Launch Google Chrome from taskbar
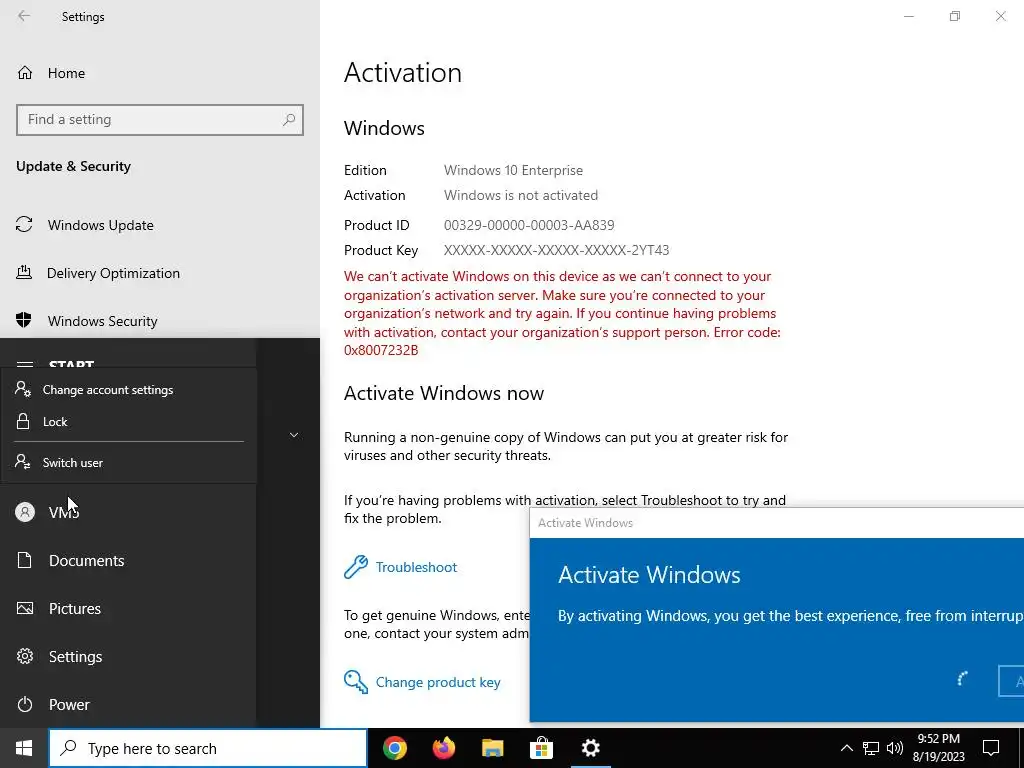 point(395,748)
